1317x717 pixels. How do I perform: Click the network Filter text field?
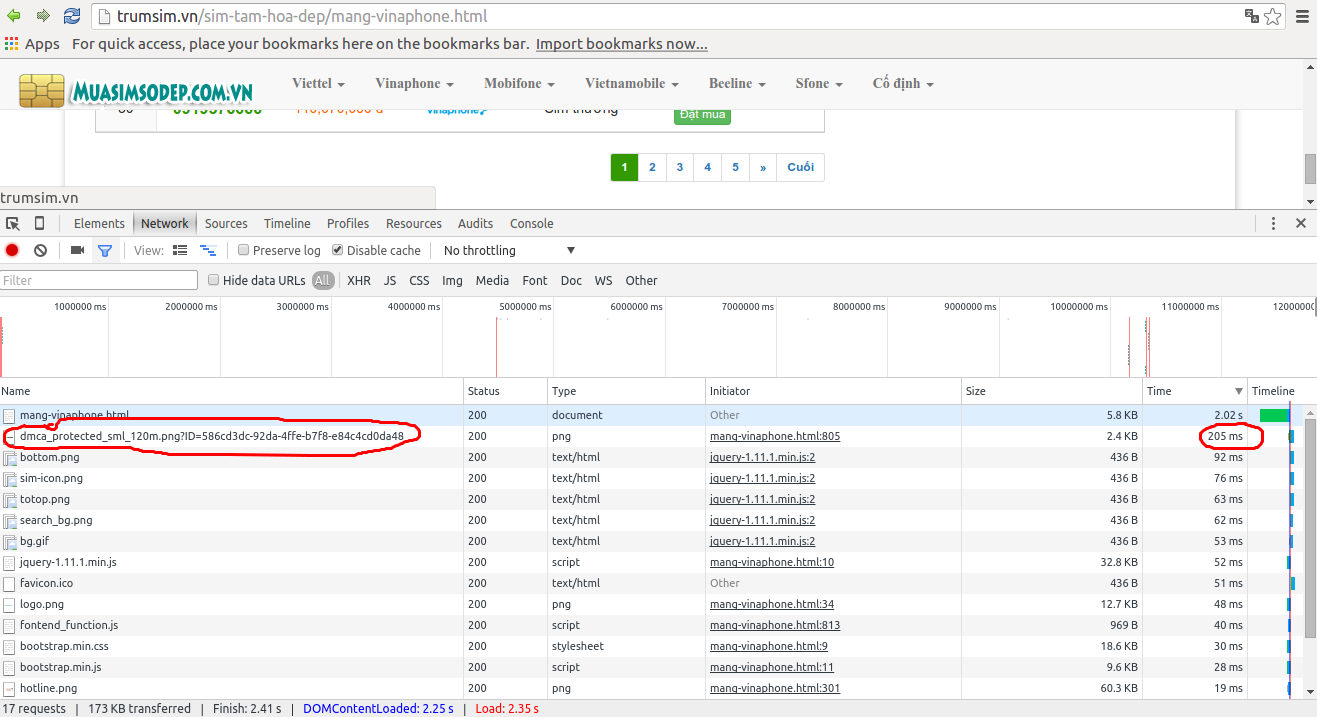tap(99, 280)
